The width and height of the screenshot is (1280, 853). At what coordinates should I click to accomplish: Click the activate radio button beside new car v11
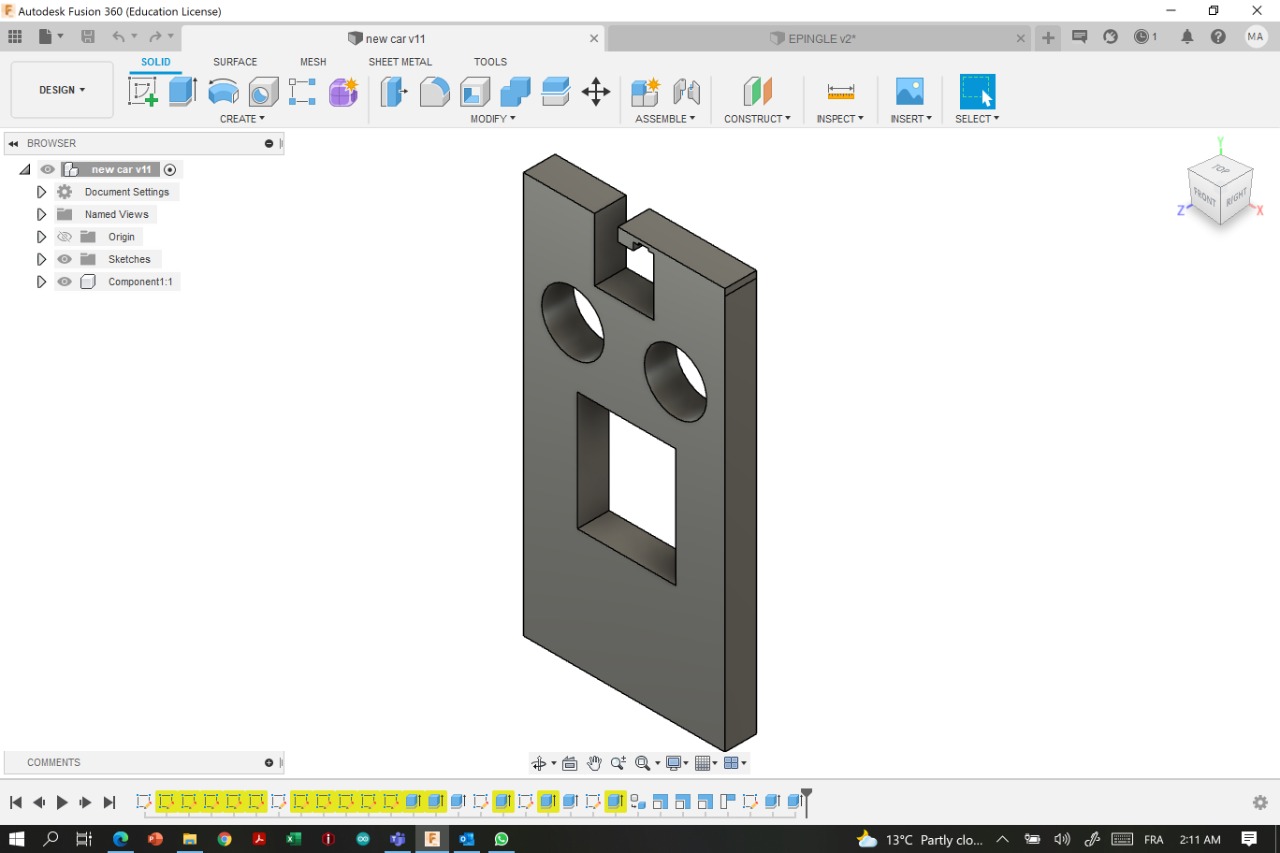coord(170,170)
